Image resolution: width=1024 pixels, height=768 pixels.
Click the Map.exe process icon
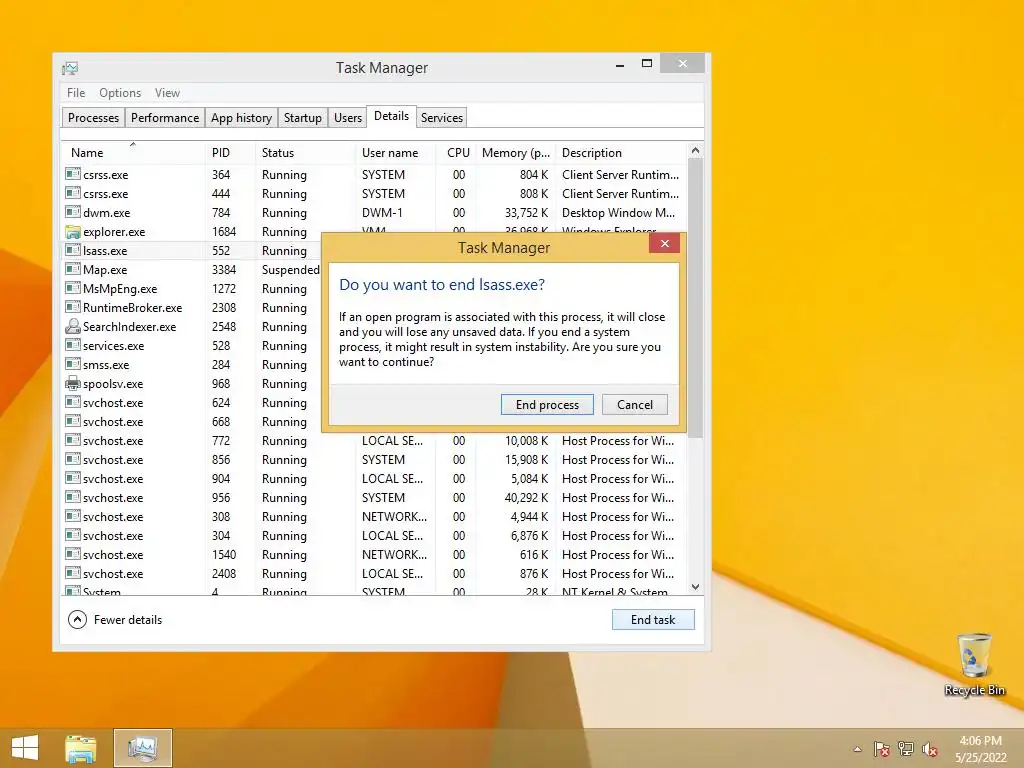[x=72, y=269]
